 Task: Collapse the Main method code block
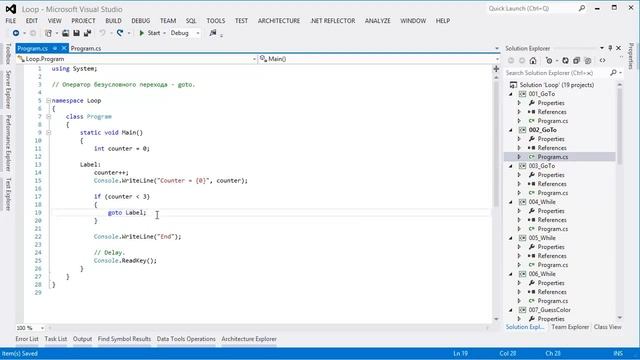click(x=49, y=132)
